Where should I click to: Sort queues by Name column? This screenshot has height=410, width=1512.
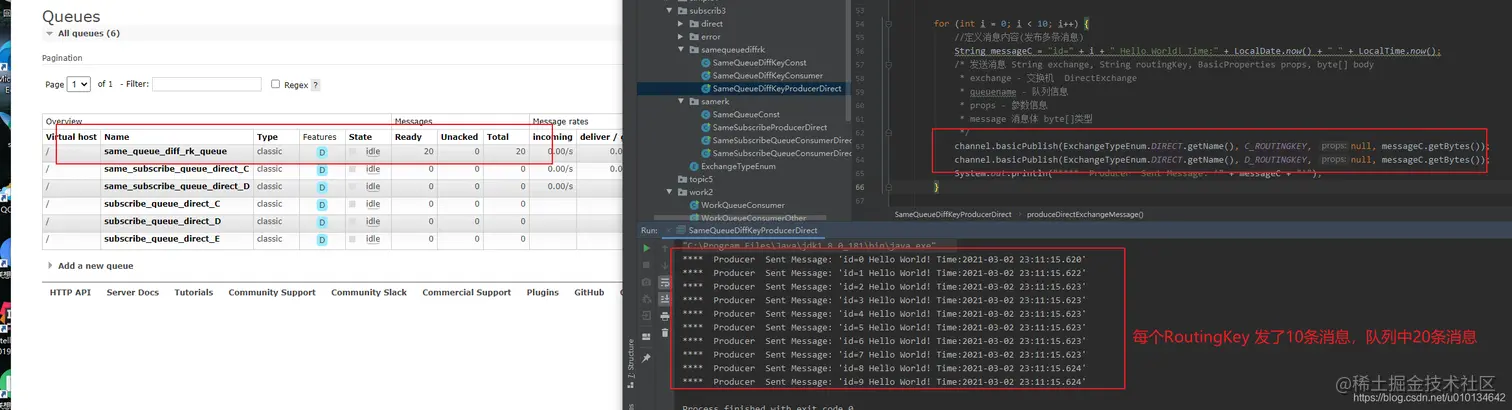(x=117, y=137)
